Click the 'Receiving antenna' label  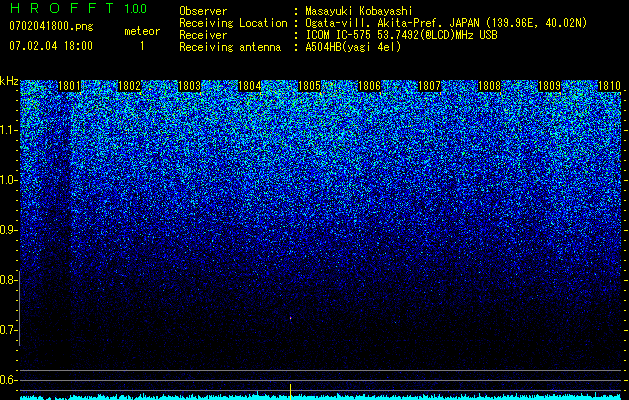tap(230, 47)
